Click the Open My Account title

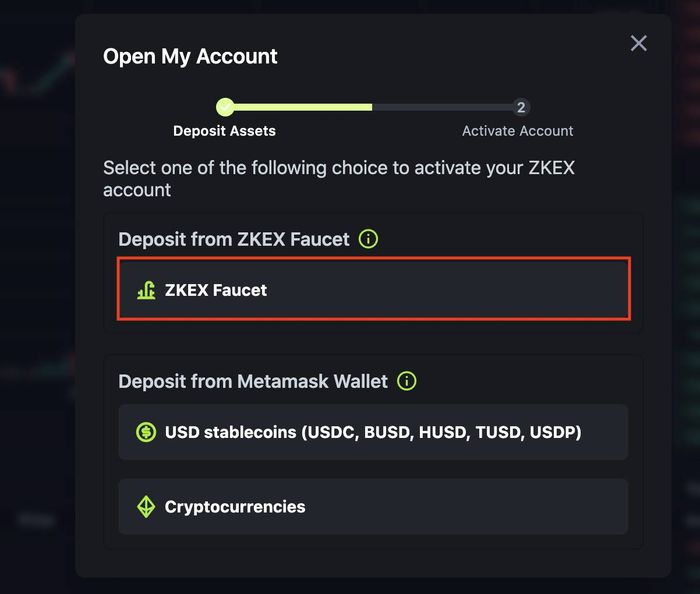pos(190,57)
